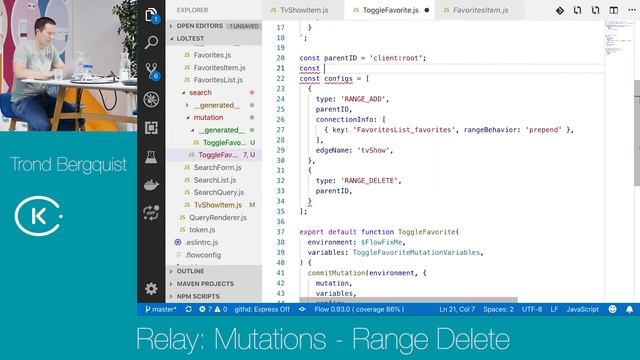The width and height of the screenshot is (640, 360).
Task: Open the Search view in activity bar
Action: (x=151, y=42)
